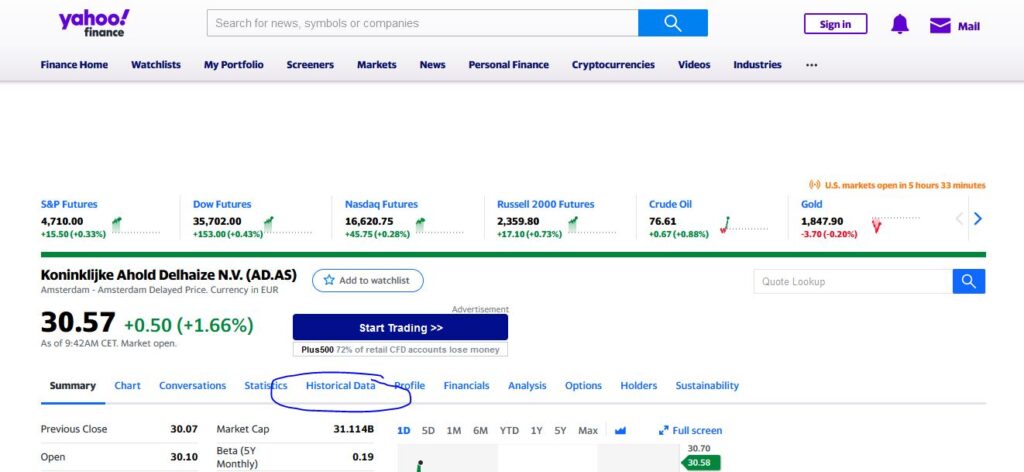The width and height of the screenshot is (1024, 472).
Task: Switch to the Historical Data tab
Action: pos(341,386)
